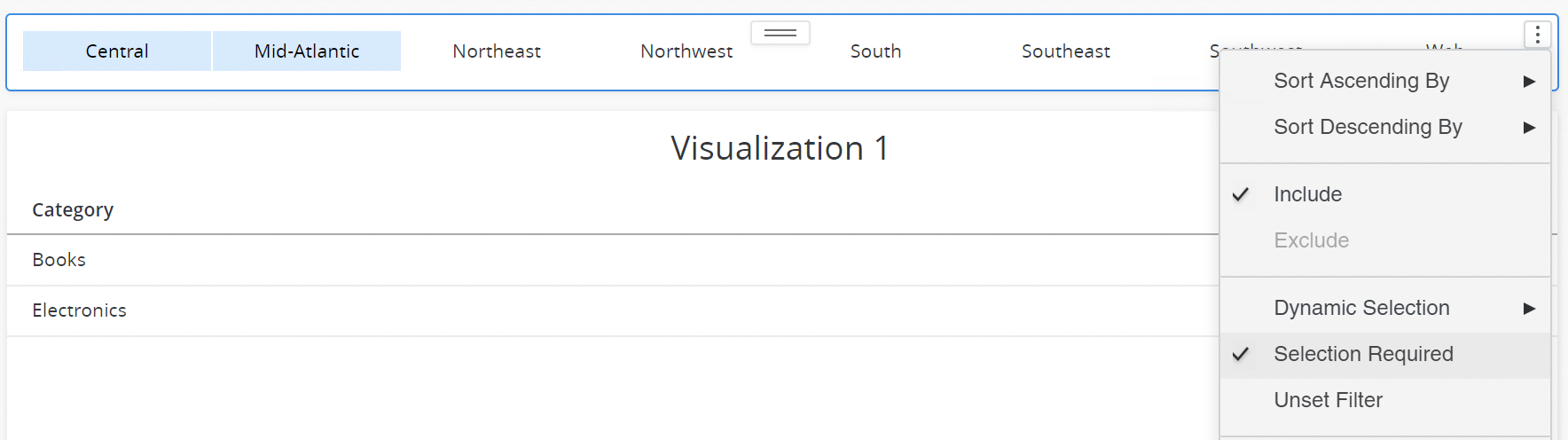Select the Electronics row
Viewport: 1568px width, 440px height.
point(80,310)
